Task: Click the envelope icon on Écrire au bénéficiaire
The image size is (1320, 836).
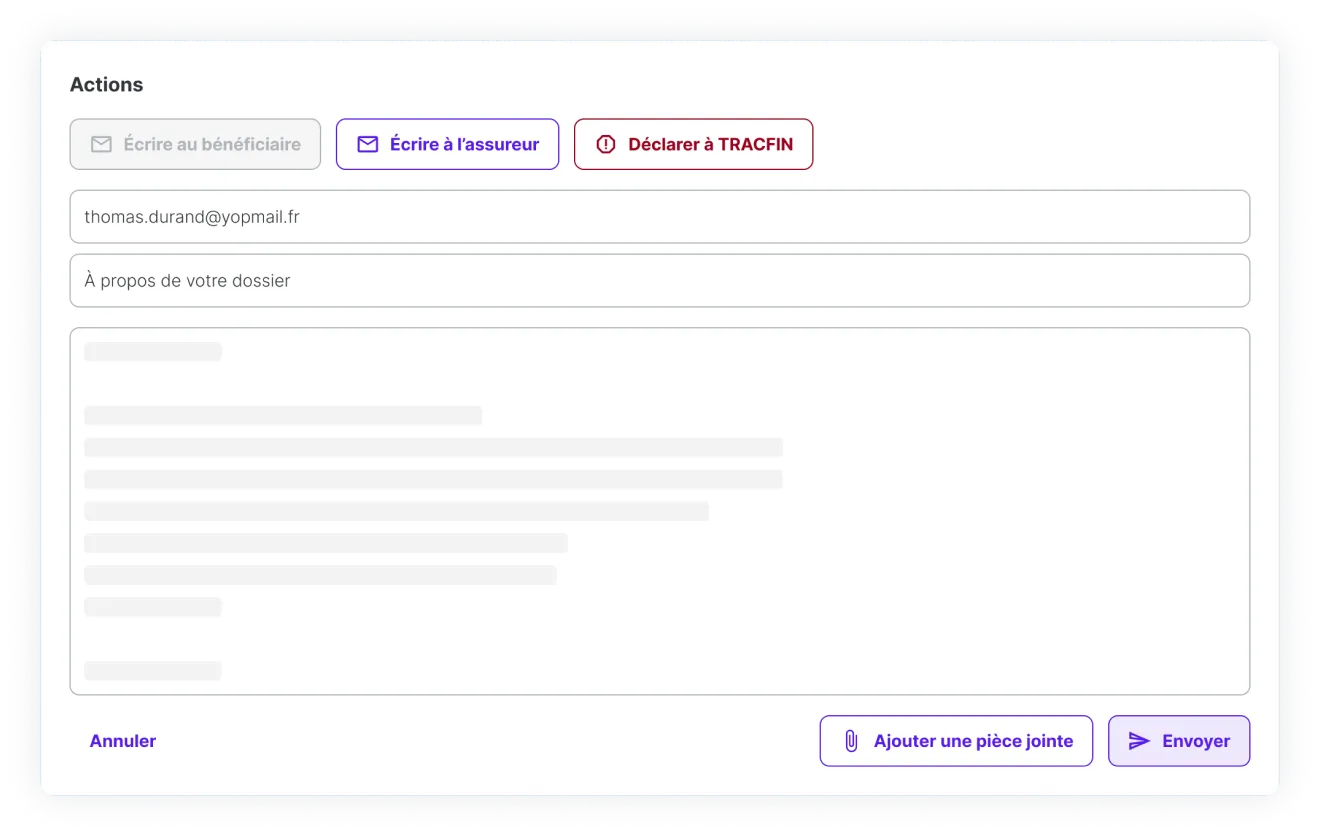Action: click(101, 145)
